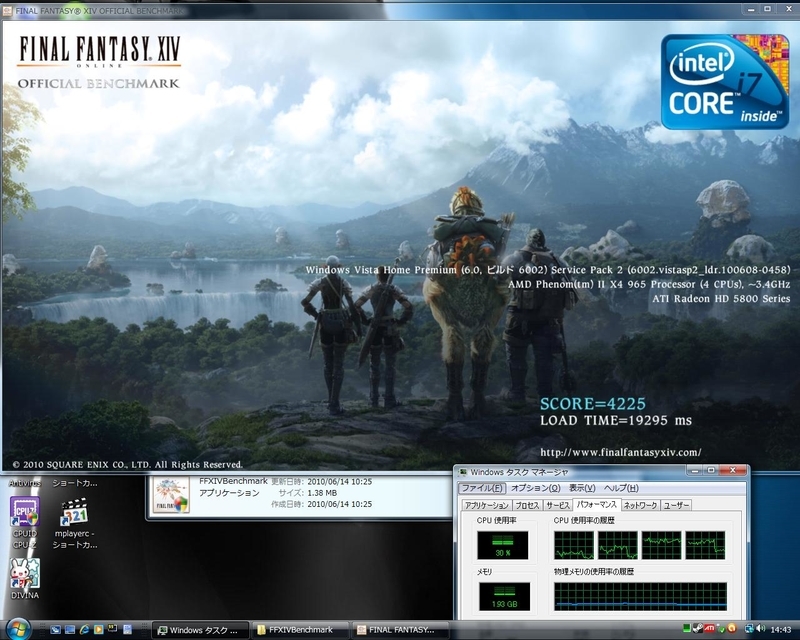Click physical memory usage history graph

point(640,597)
